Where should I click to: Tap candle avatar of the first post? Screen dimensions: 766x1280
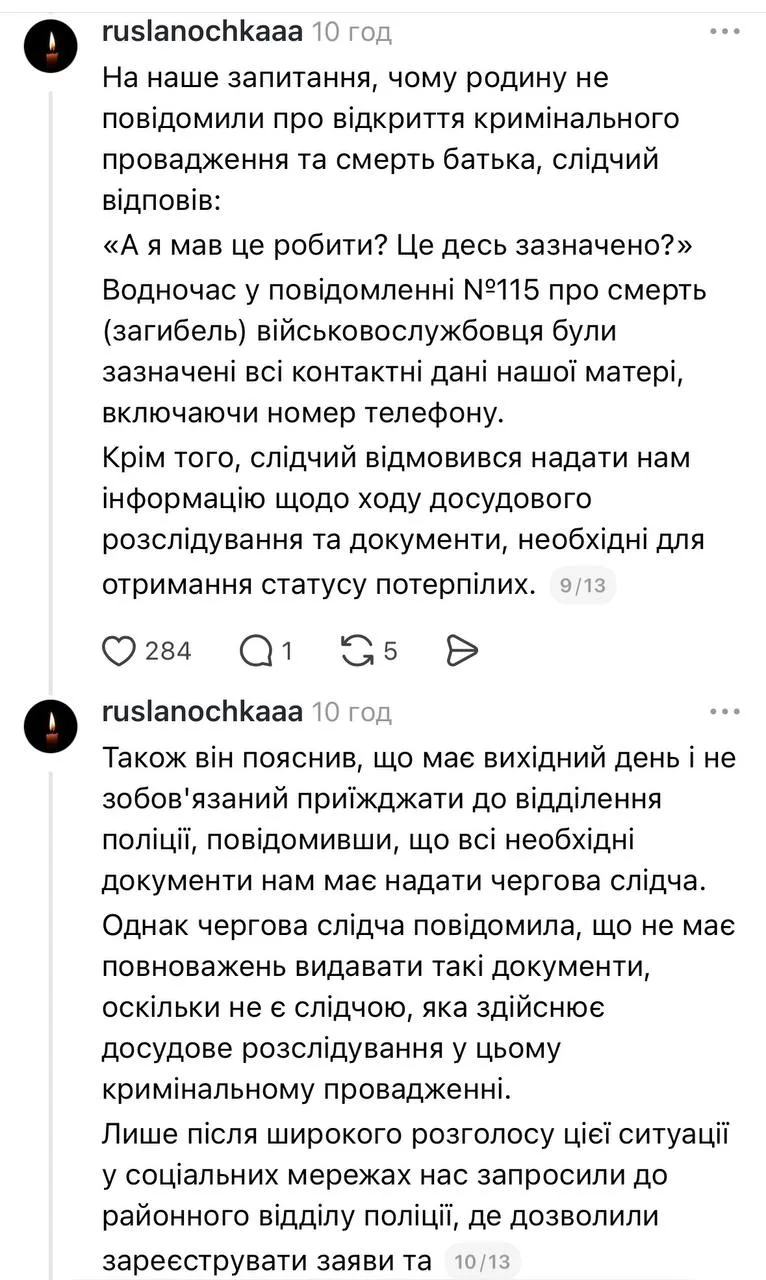point(50,46)
